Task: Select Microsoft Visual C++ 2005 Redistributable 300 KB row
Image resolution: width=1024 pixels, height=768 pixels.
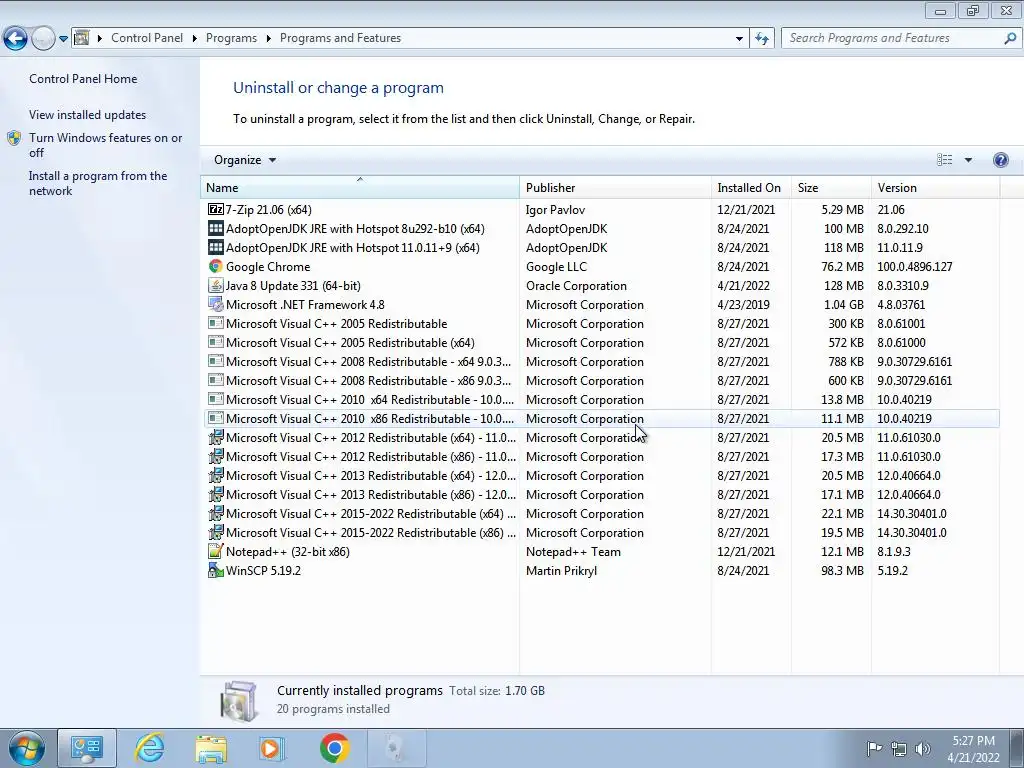Action: click(x=601, y=323)
